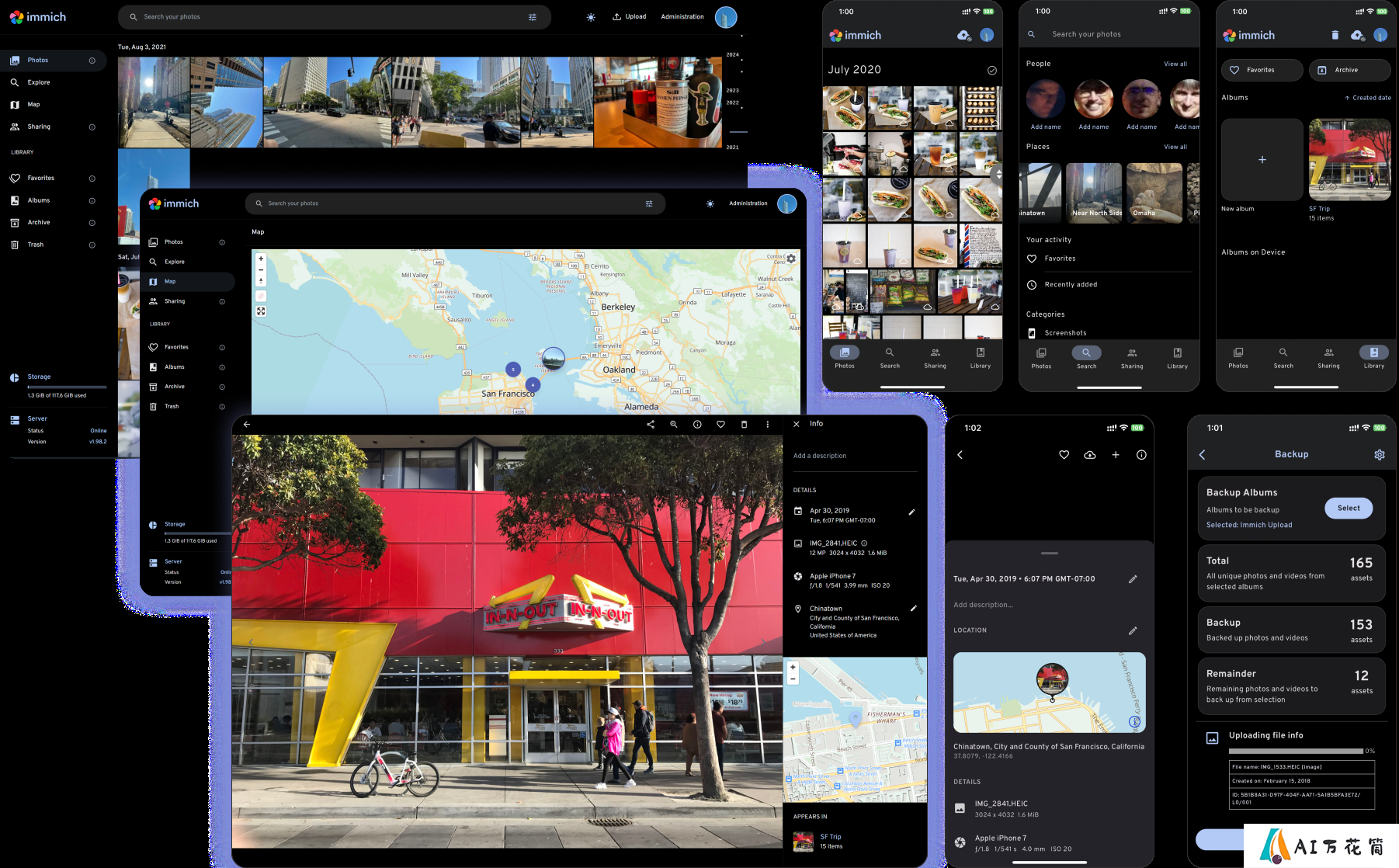Open Sharing tab in search phone
Viewport: 1399px width, 868px height.
coord(1132,358)
